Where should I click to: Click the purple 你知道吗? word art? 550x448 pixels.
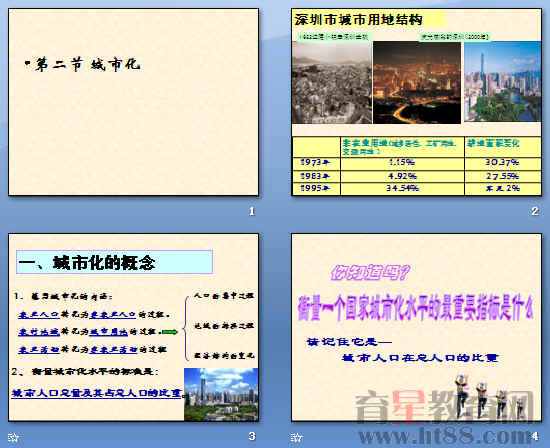coord(370,273)
